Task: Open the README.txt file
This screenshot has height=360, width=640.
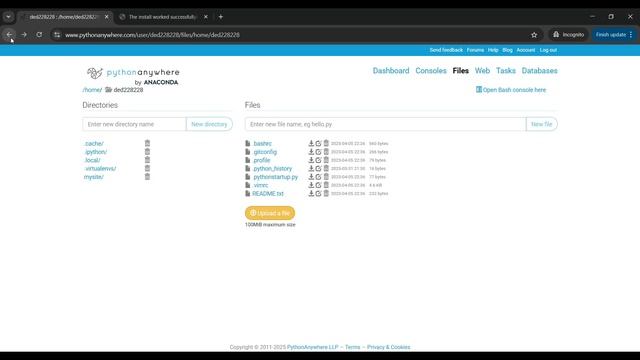Action: click(268, 193)
